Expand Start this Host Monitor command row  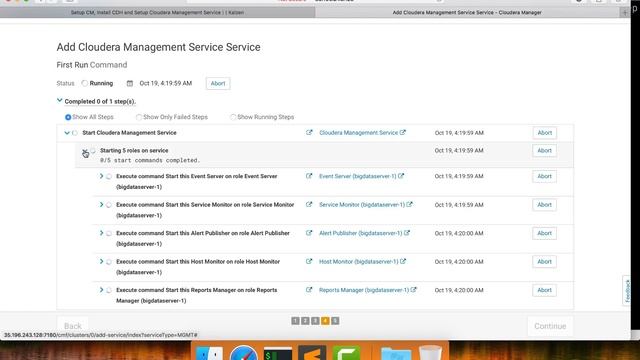(101, 261)
